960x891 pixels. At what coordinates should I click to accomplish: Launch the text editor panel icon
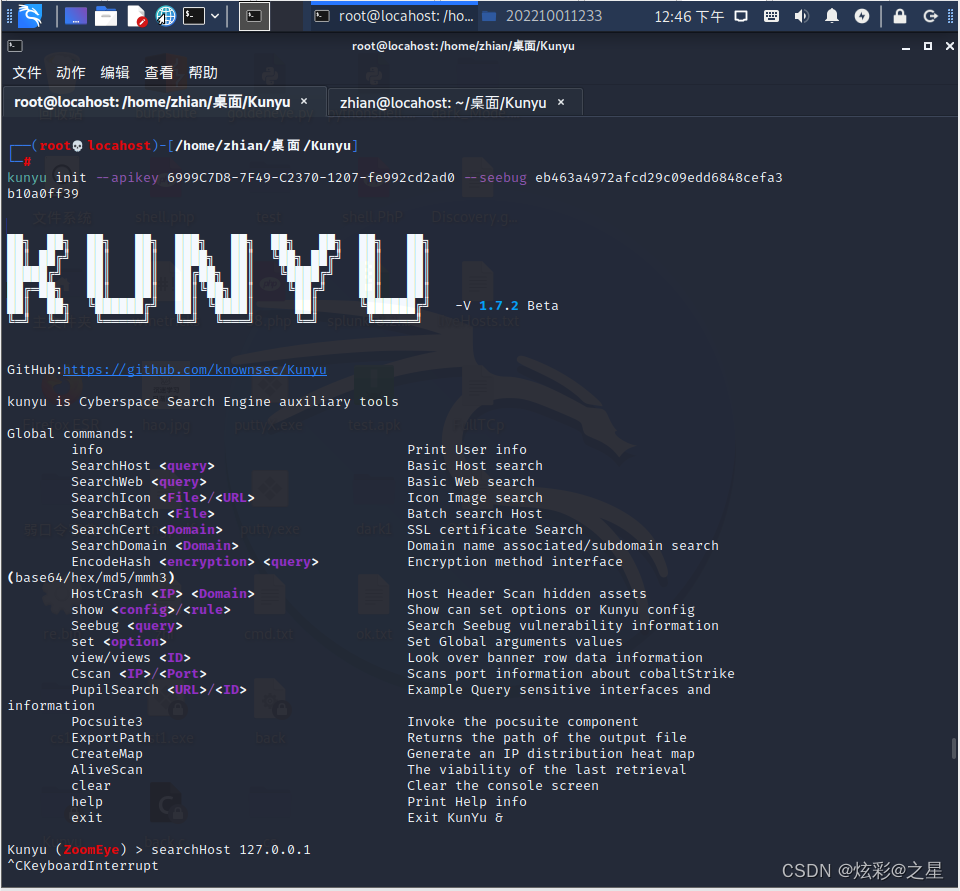pos(136,16)
